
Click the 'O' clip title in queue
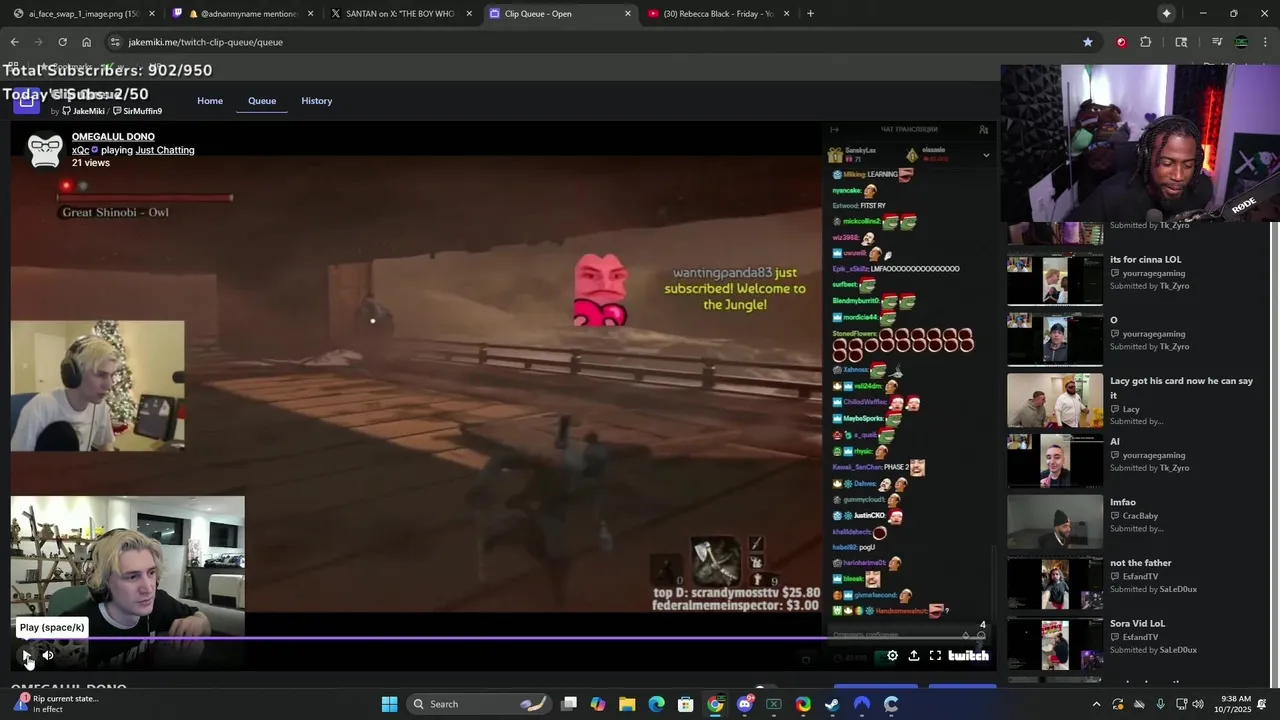click(1113, 320)
